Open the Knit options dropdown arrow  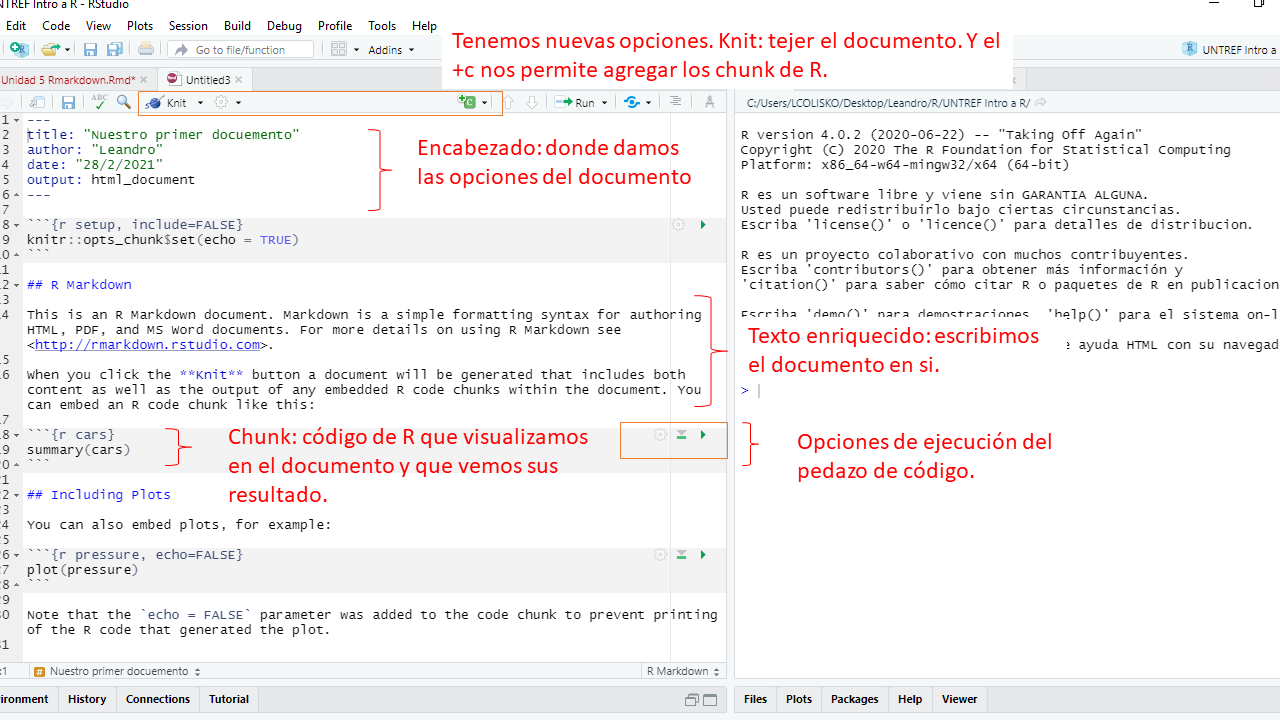click(x=200, y=103)
